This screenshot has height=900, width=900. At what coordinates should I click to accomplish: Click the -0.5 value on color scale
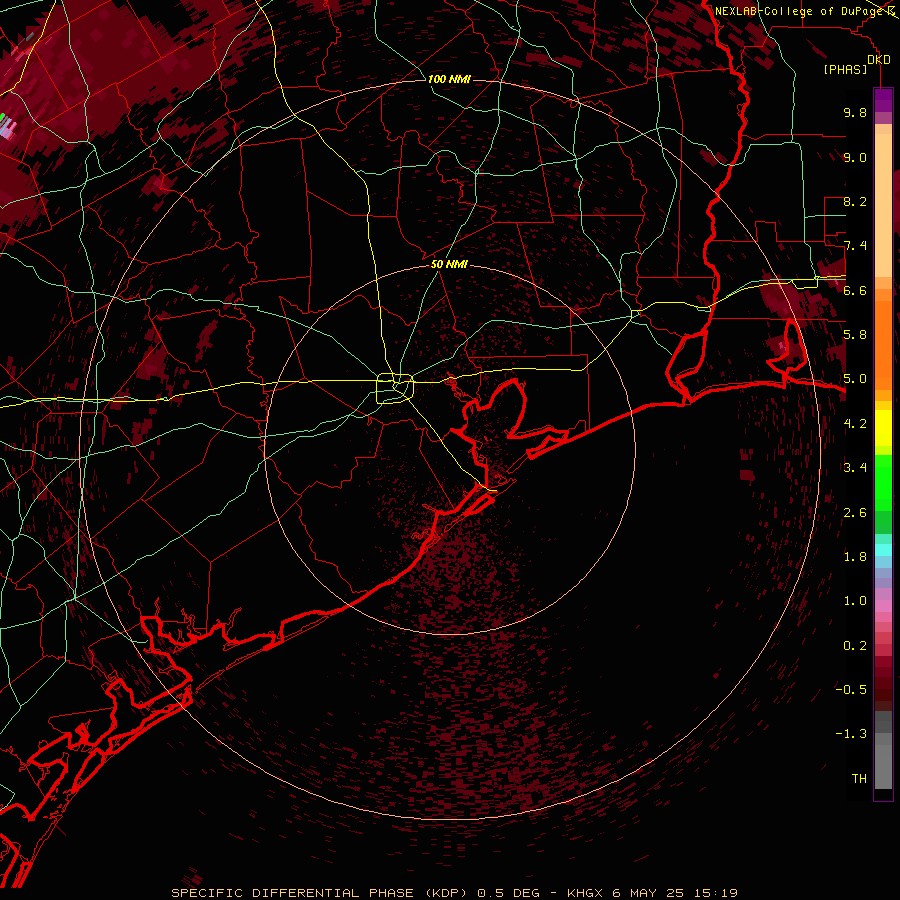tap(851, 690)
